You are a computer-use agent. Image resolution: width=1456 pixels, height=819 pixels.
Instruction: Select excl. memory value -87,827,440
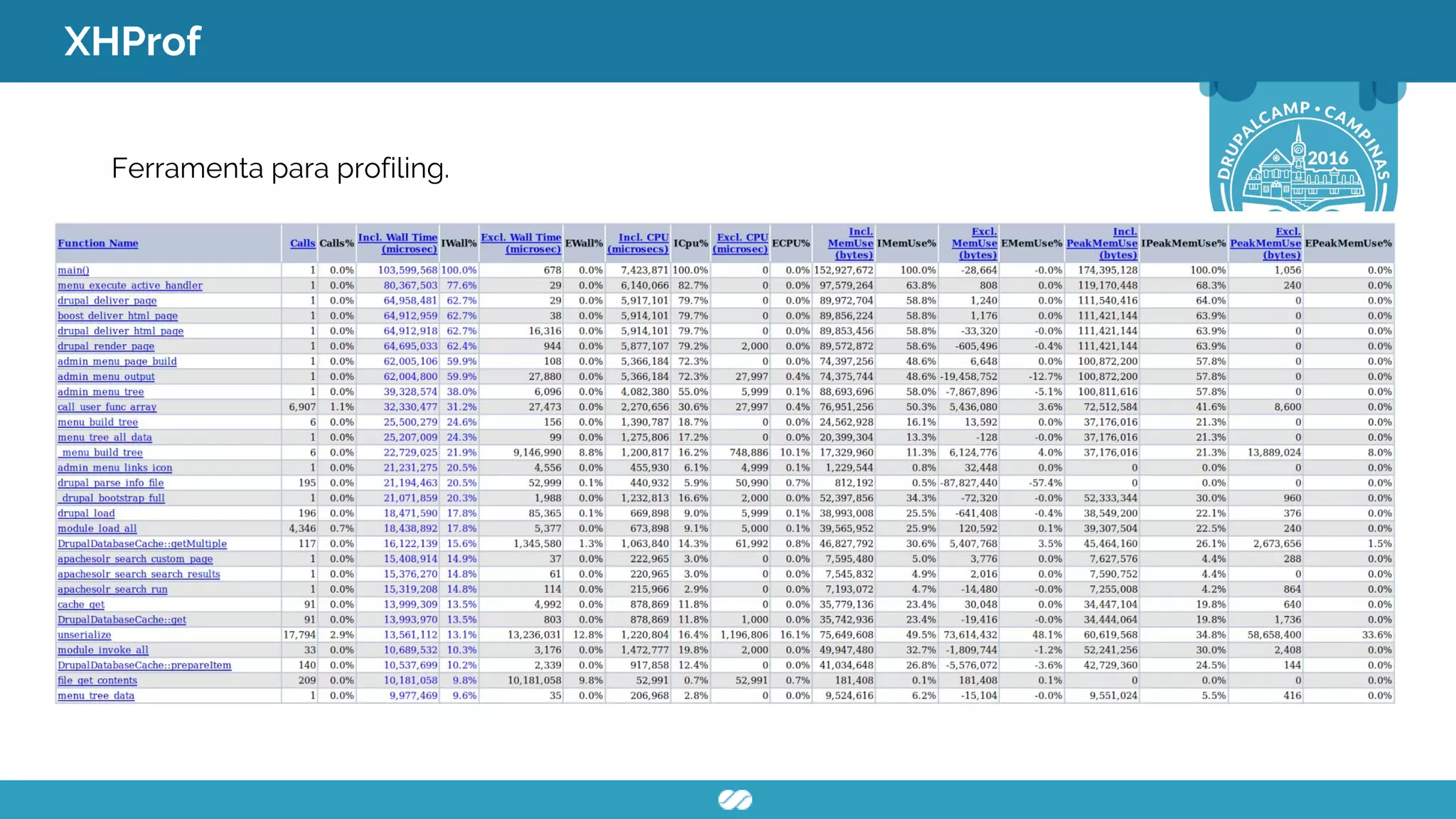pos(969,483)
